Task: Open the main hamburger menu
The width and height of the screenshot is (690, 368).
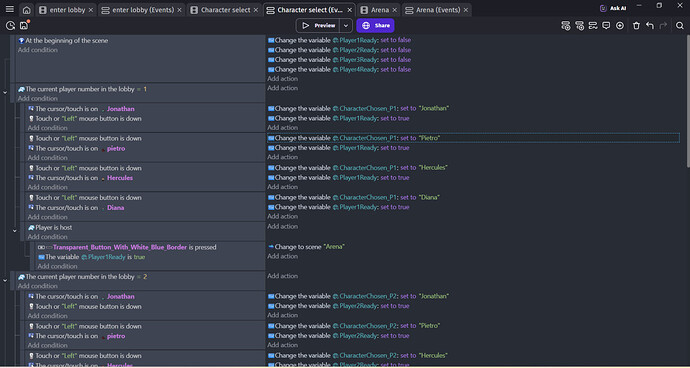Action: pyautogui.click(x=9, y=10)
